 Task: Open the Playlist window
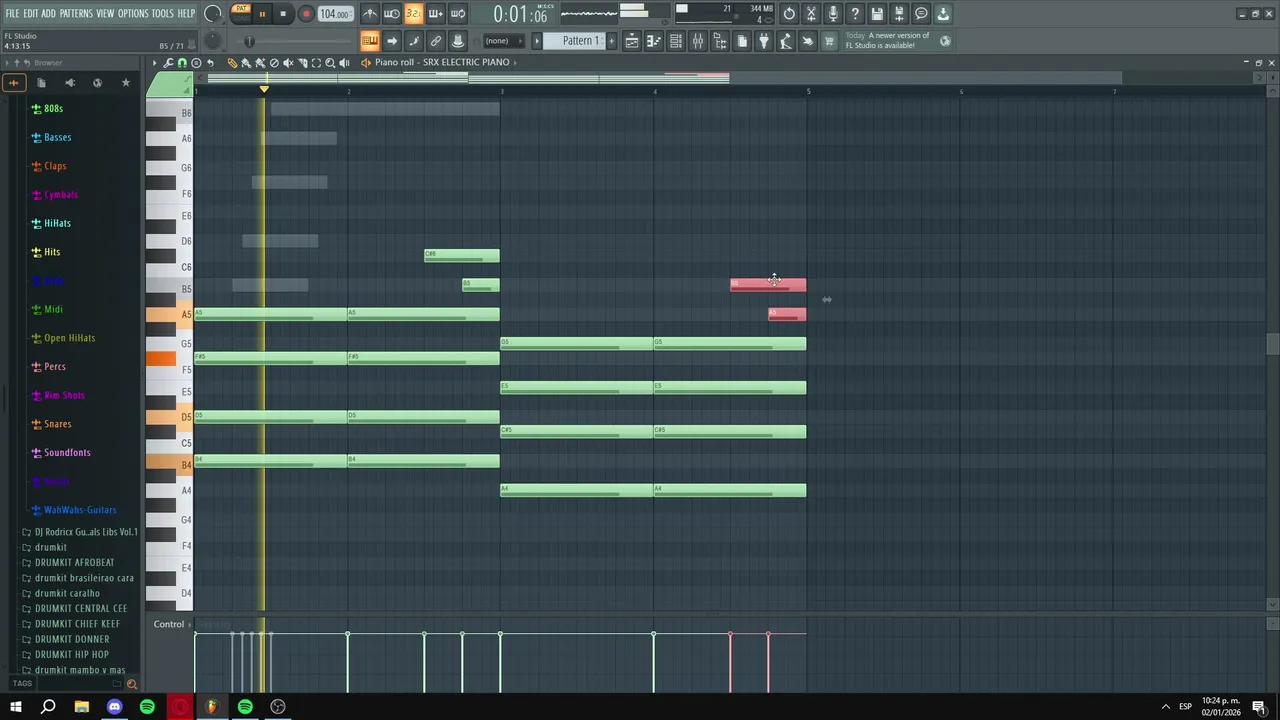pyautogui.click(x=632, y=41)
